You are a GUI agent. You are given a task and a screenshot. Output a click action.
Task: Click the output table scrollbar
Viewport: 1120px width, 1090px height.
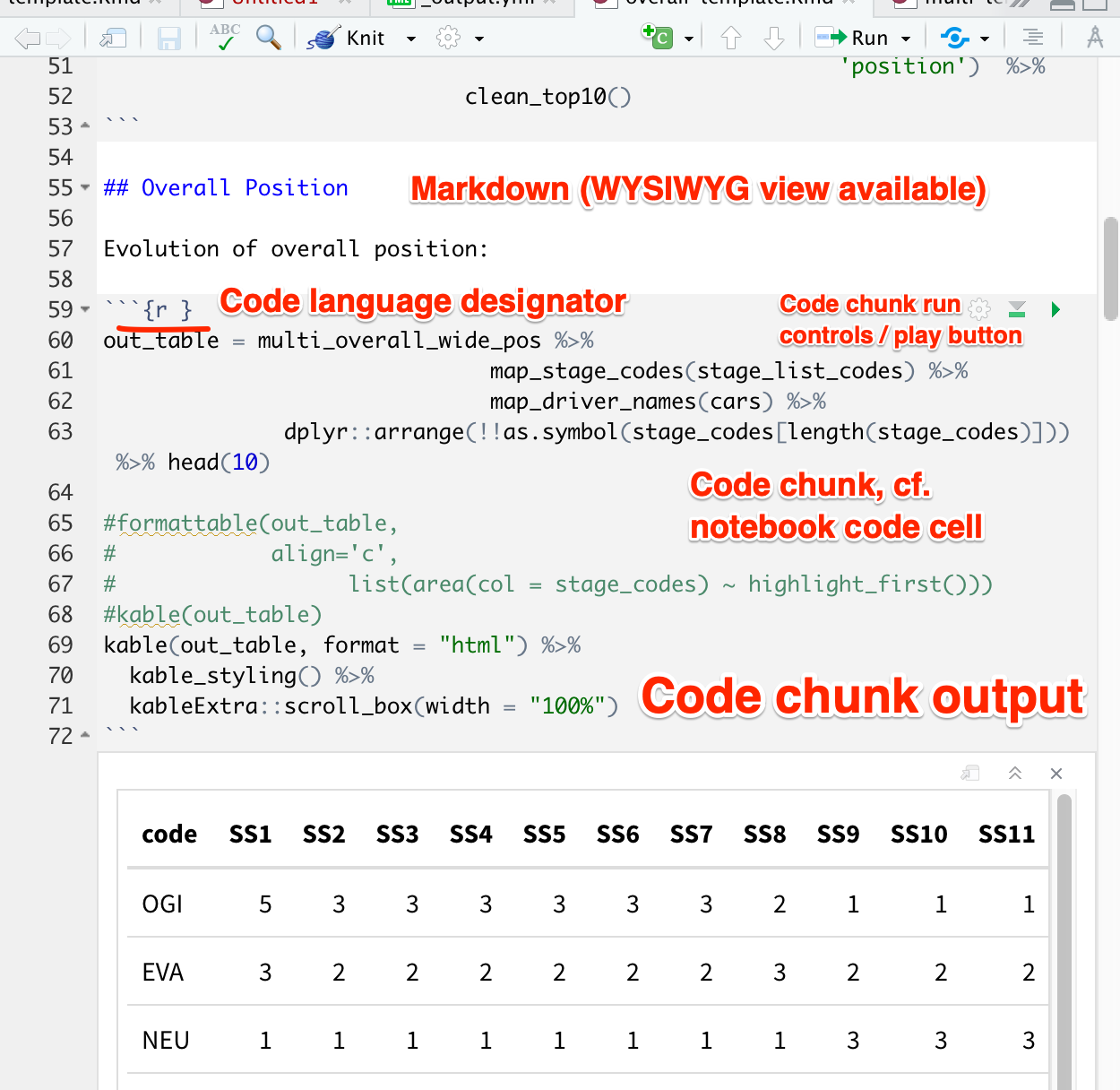(1064, 941)
